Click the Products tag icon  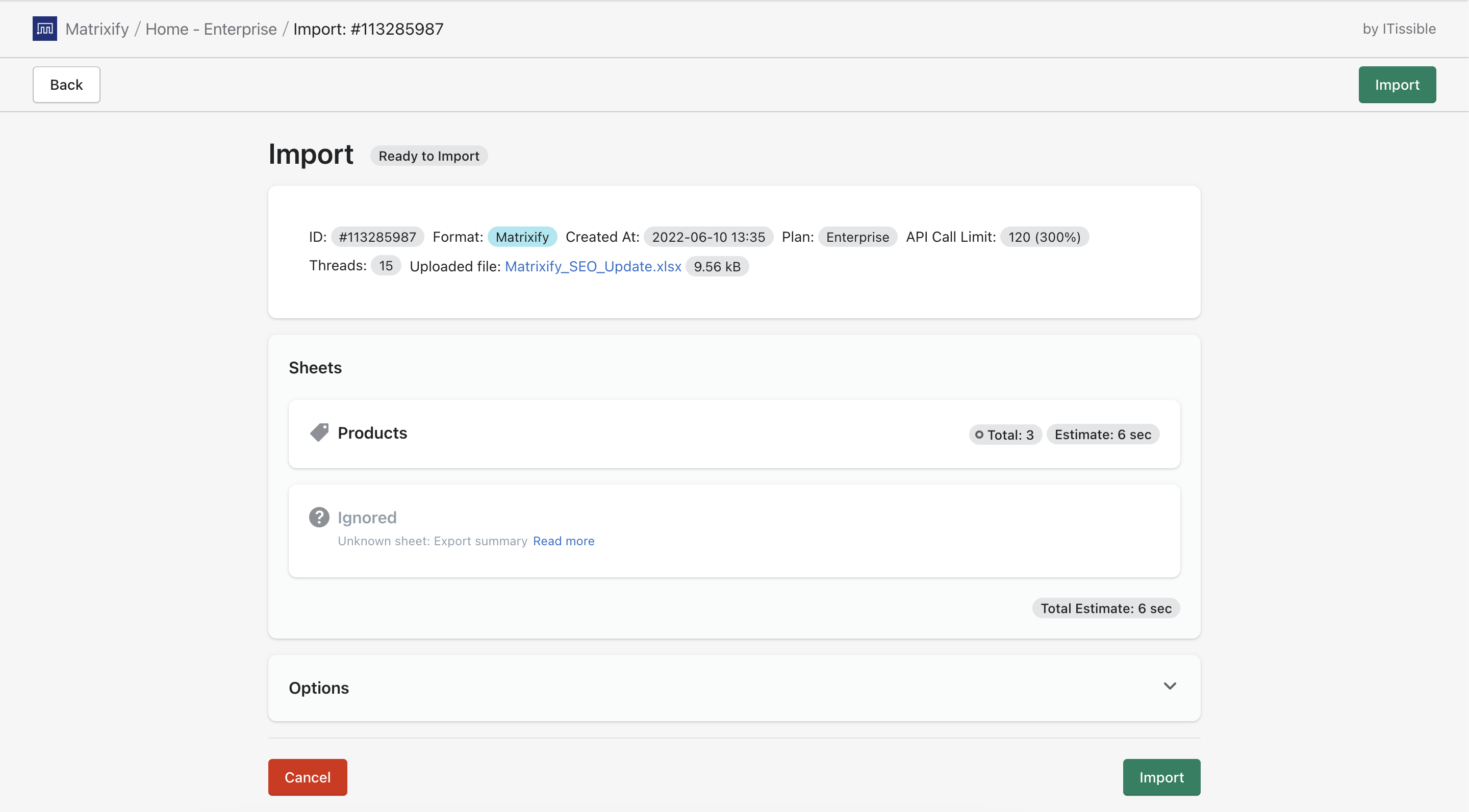319,433
